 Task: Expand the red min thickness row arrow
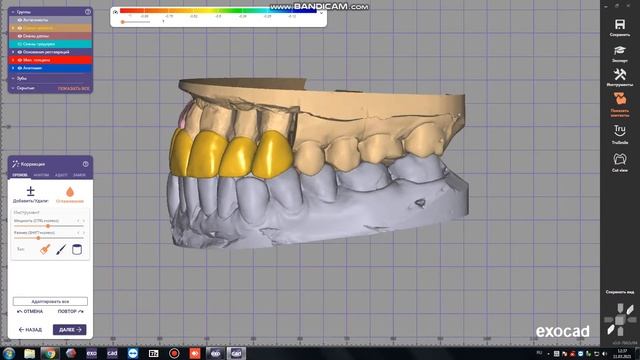pyautogui.click(x=13, y=60)
